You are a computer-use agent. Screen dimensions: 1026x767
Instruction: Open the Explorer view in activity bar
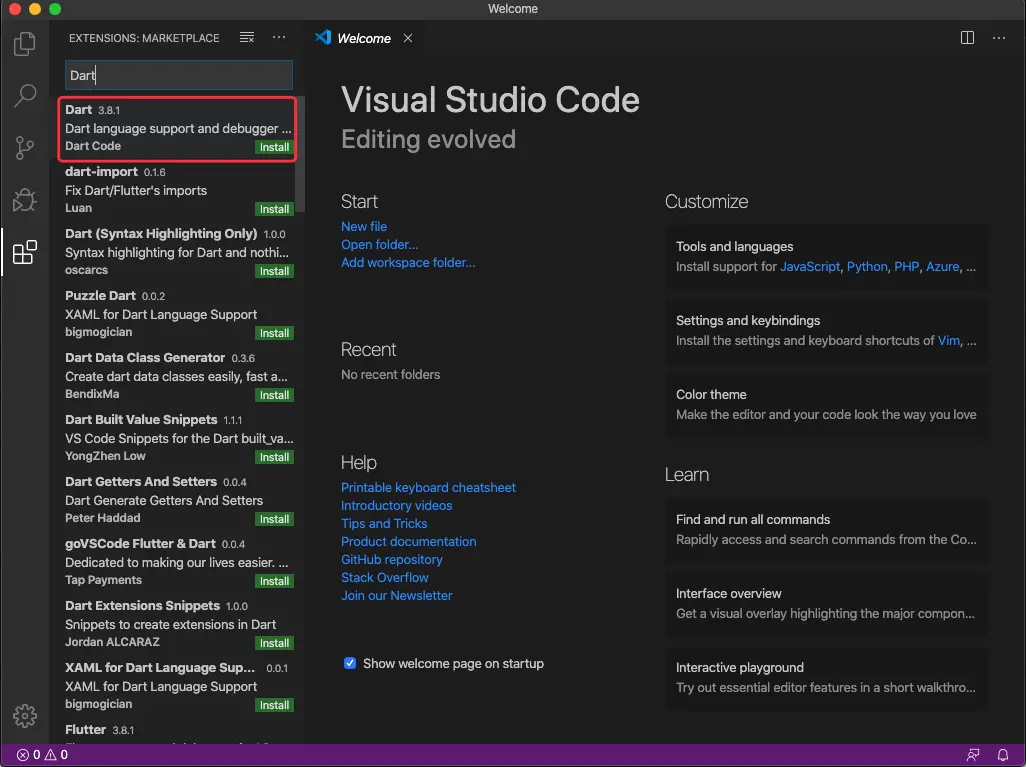click(x=24, y=44)
